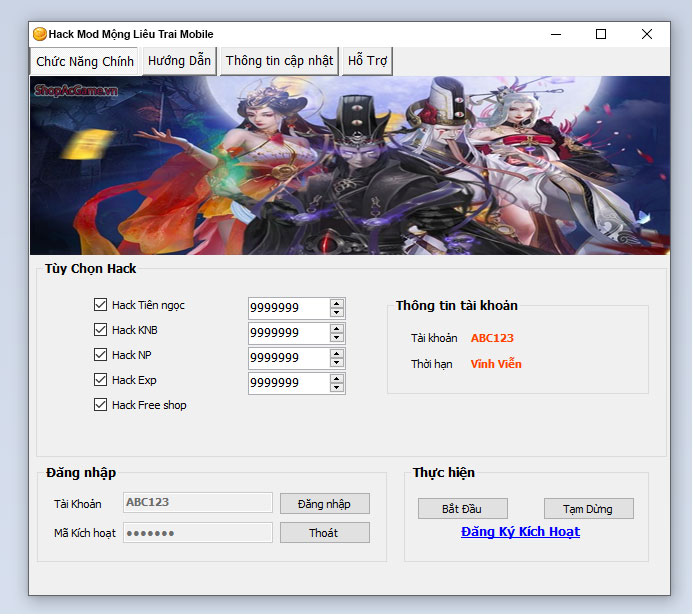This screenshot has height=616, width=693.
Task: Click the Vĩnh Viễn expiry text
Action: [496, 364]
